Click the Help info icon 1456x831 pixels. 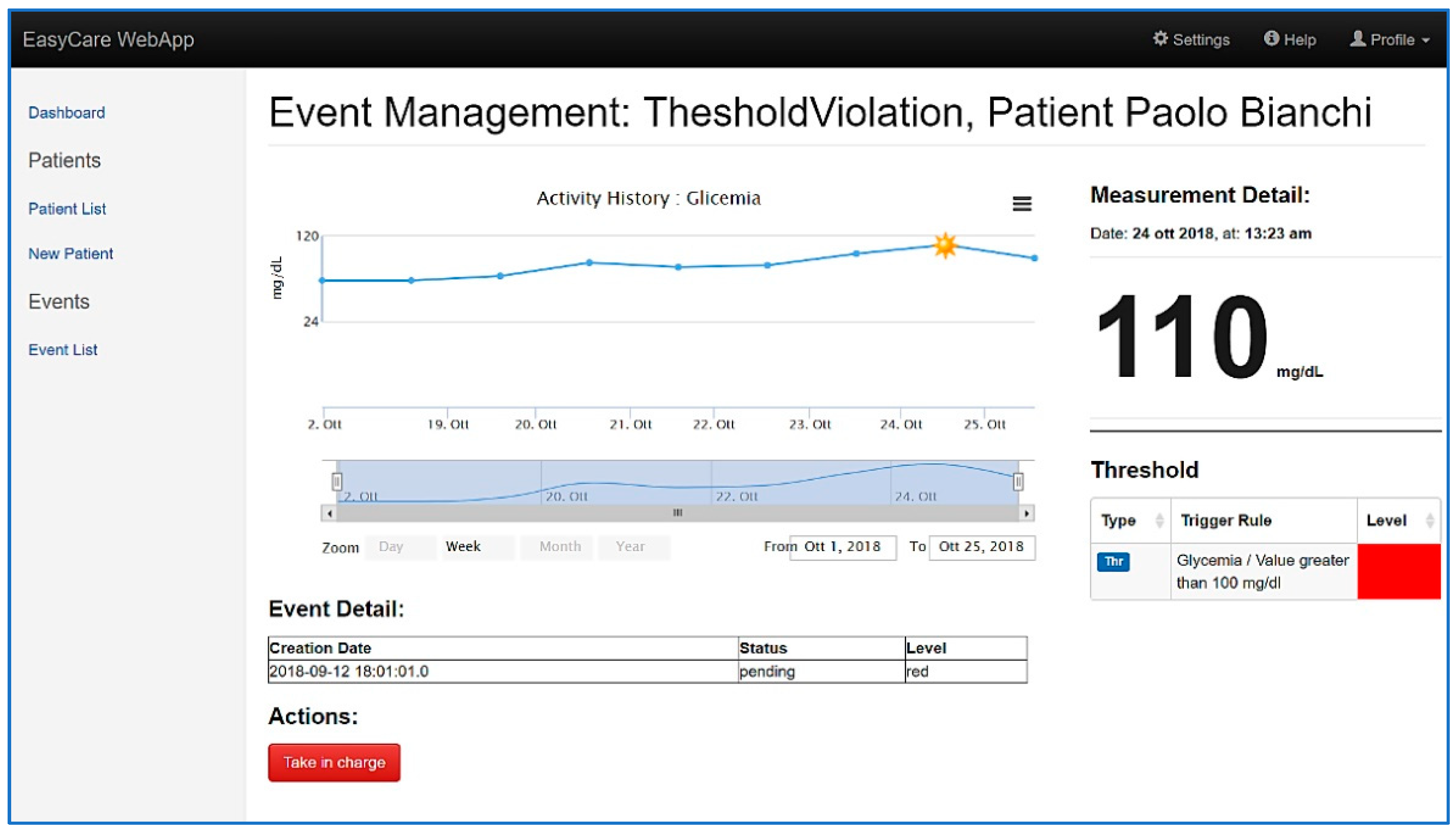point(1270,39)
